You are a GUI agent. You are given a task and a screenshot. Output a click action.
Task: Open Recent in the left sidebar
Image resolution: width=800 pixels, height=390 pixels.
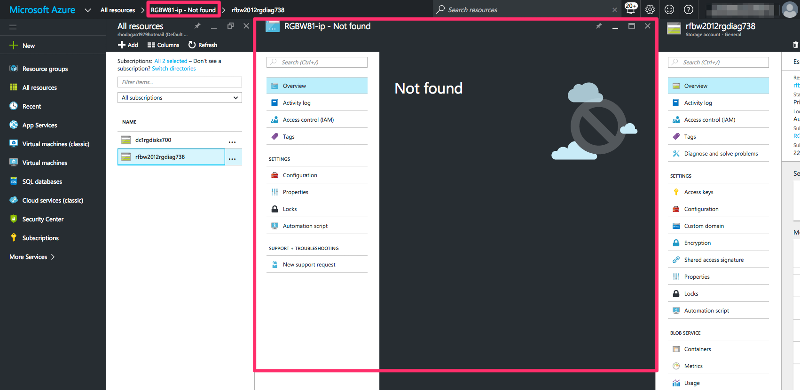click(x=25, y=106)
